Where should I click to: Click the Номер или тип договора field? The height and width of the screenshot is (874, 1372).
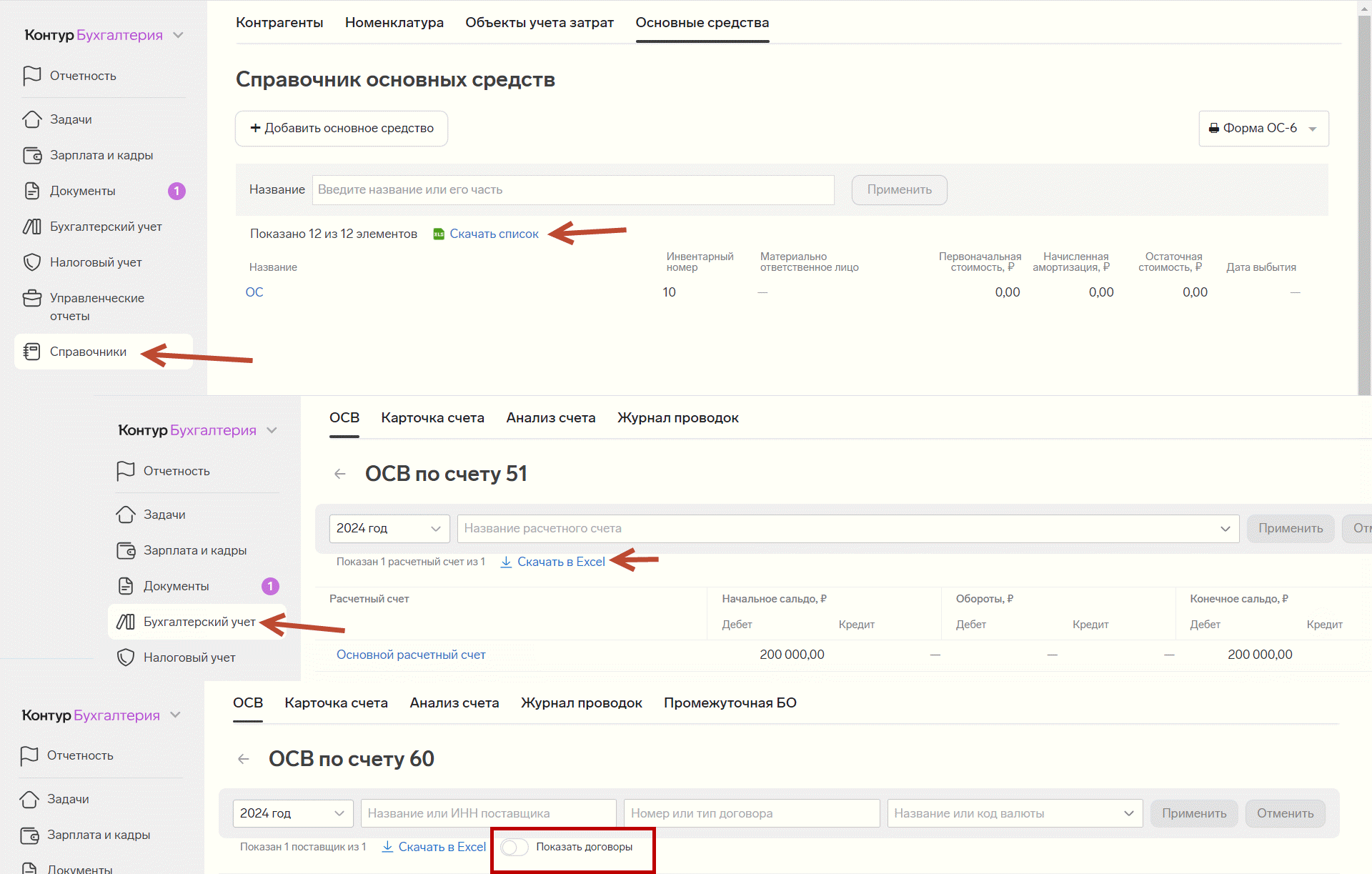pos(752,813)
